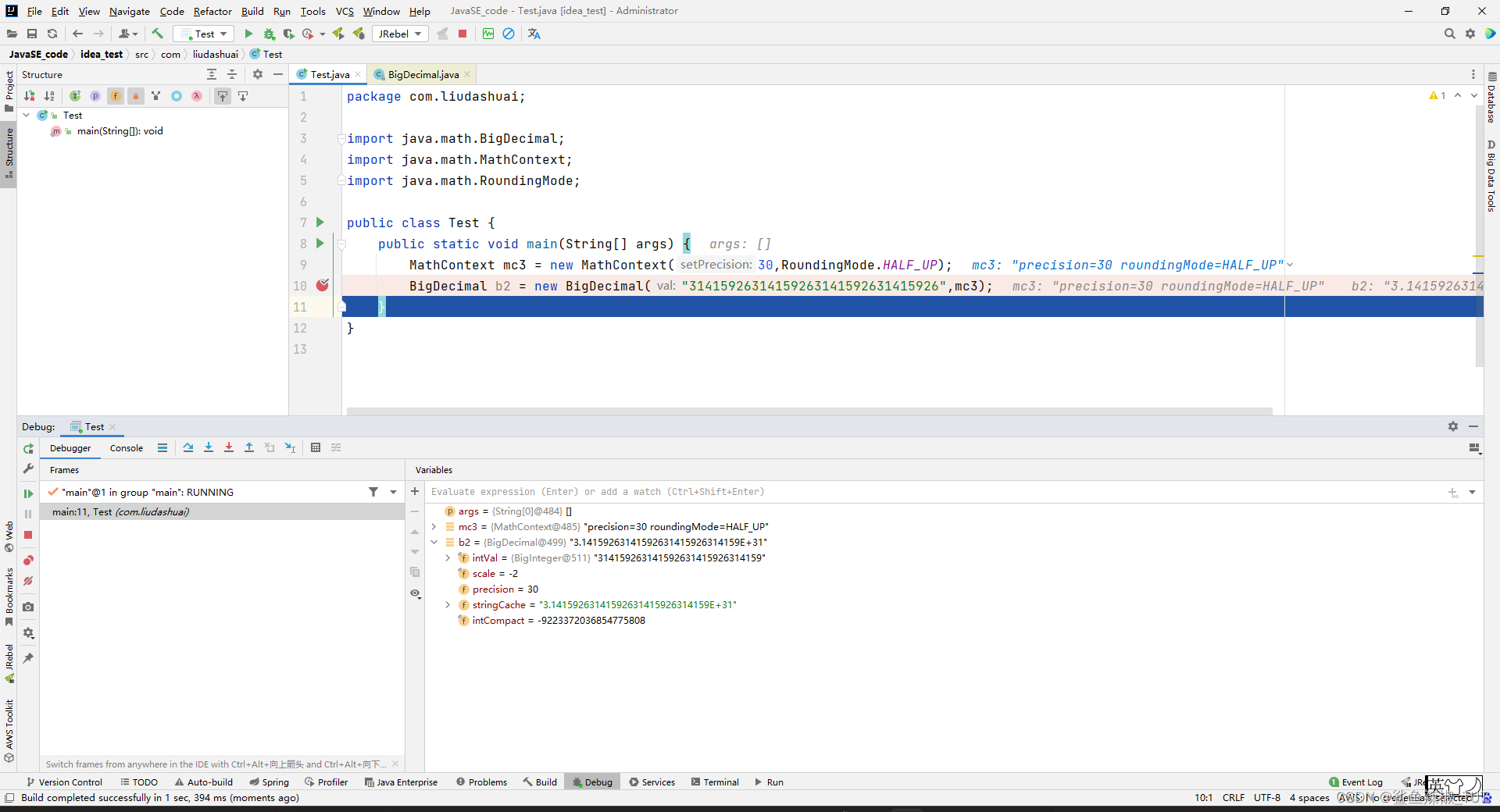Switch to the BigDecimal.java editor tab
Viewport: 1500px width, 812px height.
click(423, 74)
